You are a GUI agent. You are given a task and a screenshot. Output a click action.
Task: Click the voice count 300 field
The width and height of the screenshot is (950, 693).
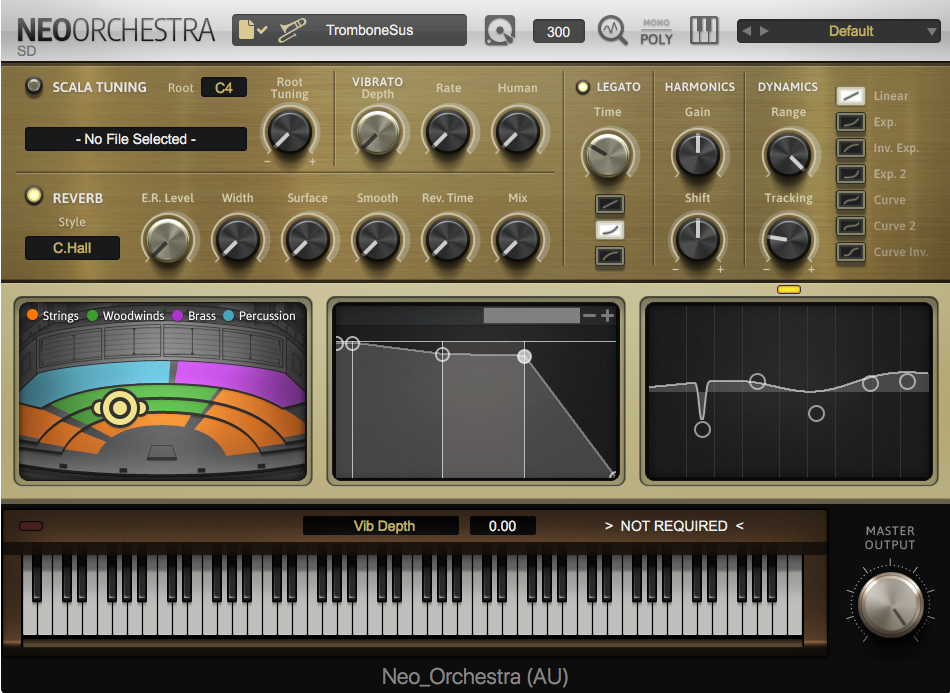coord(559,32)
